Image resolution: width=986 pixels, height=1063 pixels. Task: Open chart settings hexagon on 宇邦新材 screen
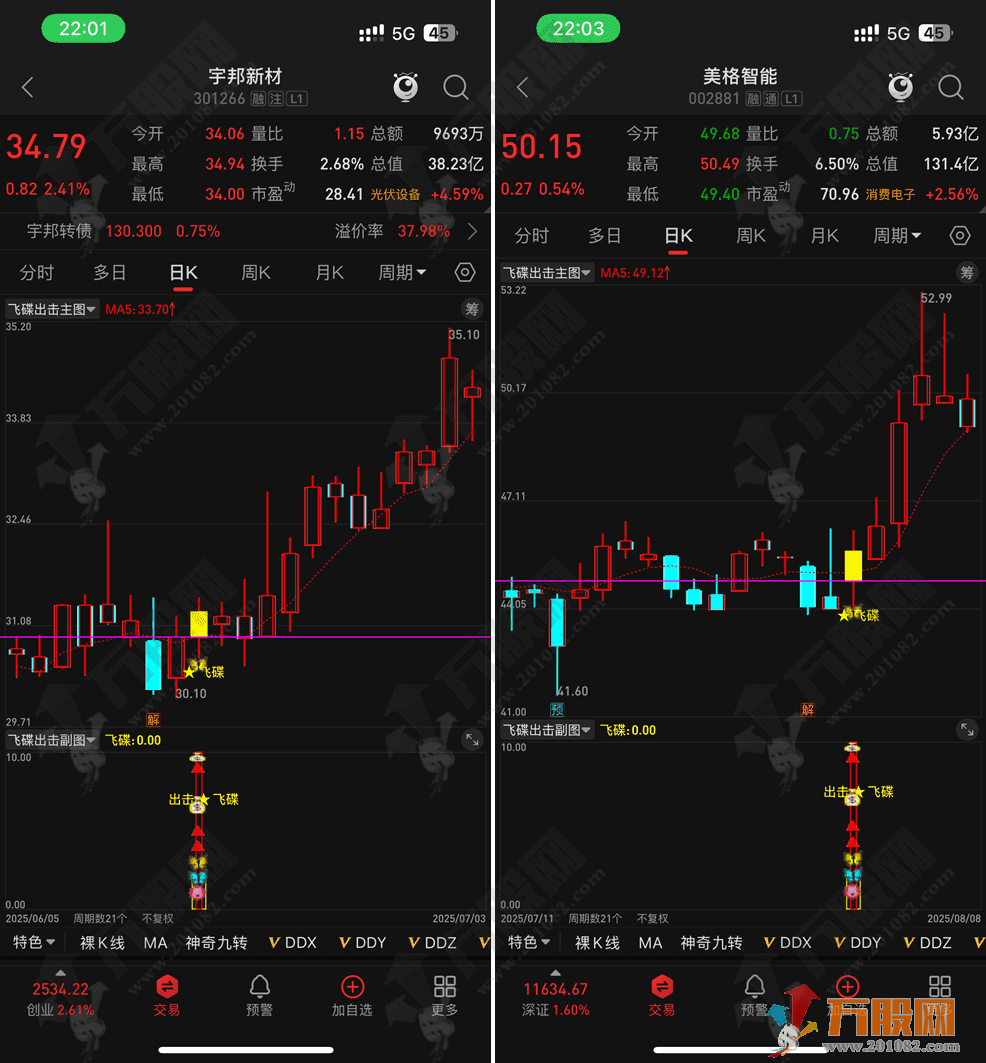click(x=465, y=273)
